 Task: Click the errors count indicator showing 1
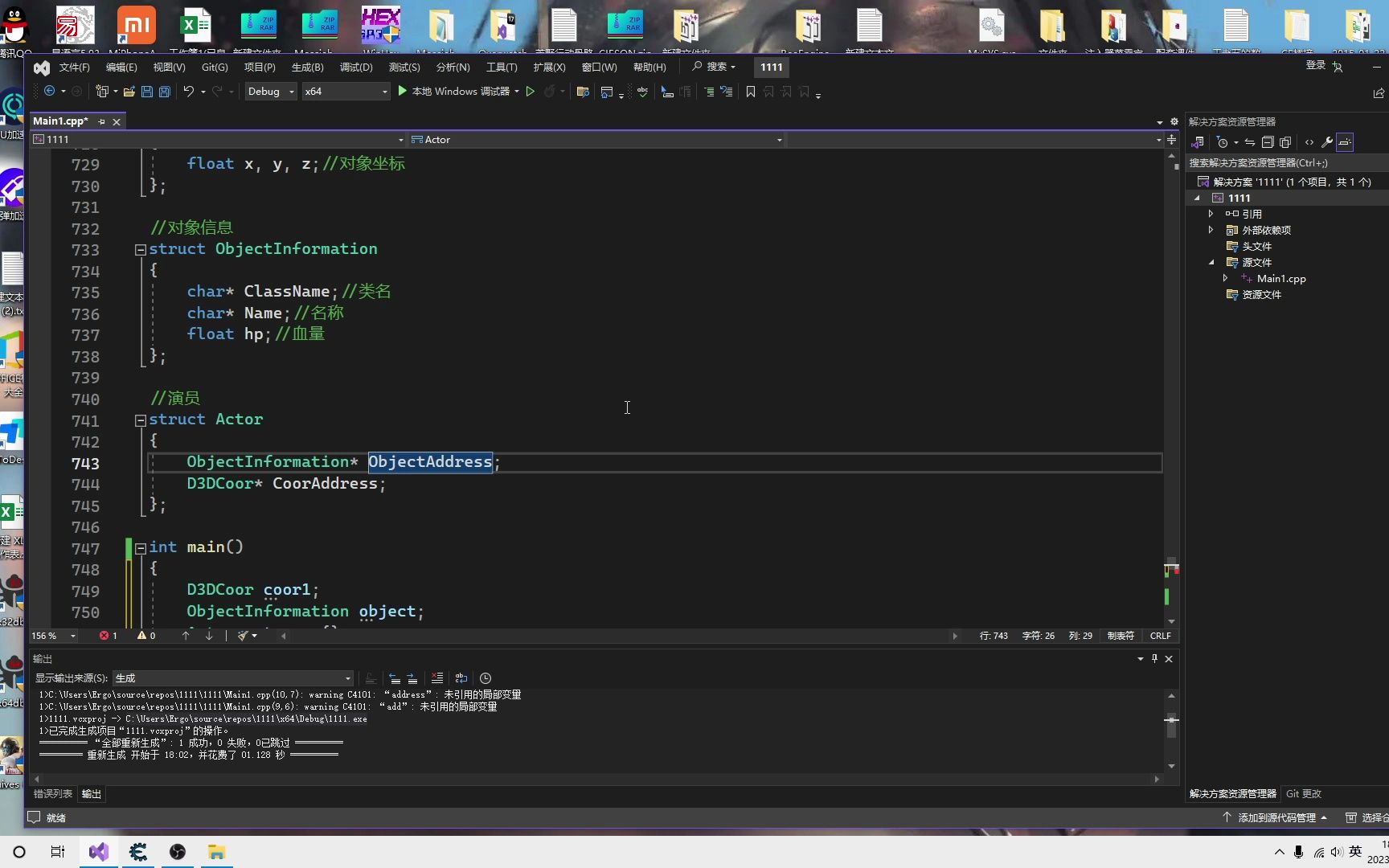click(109, 636)
